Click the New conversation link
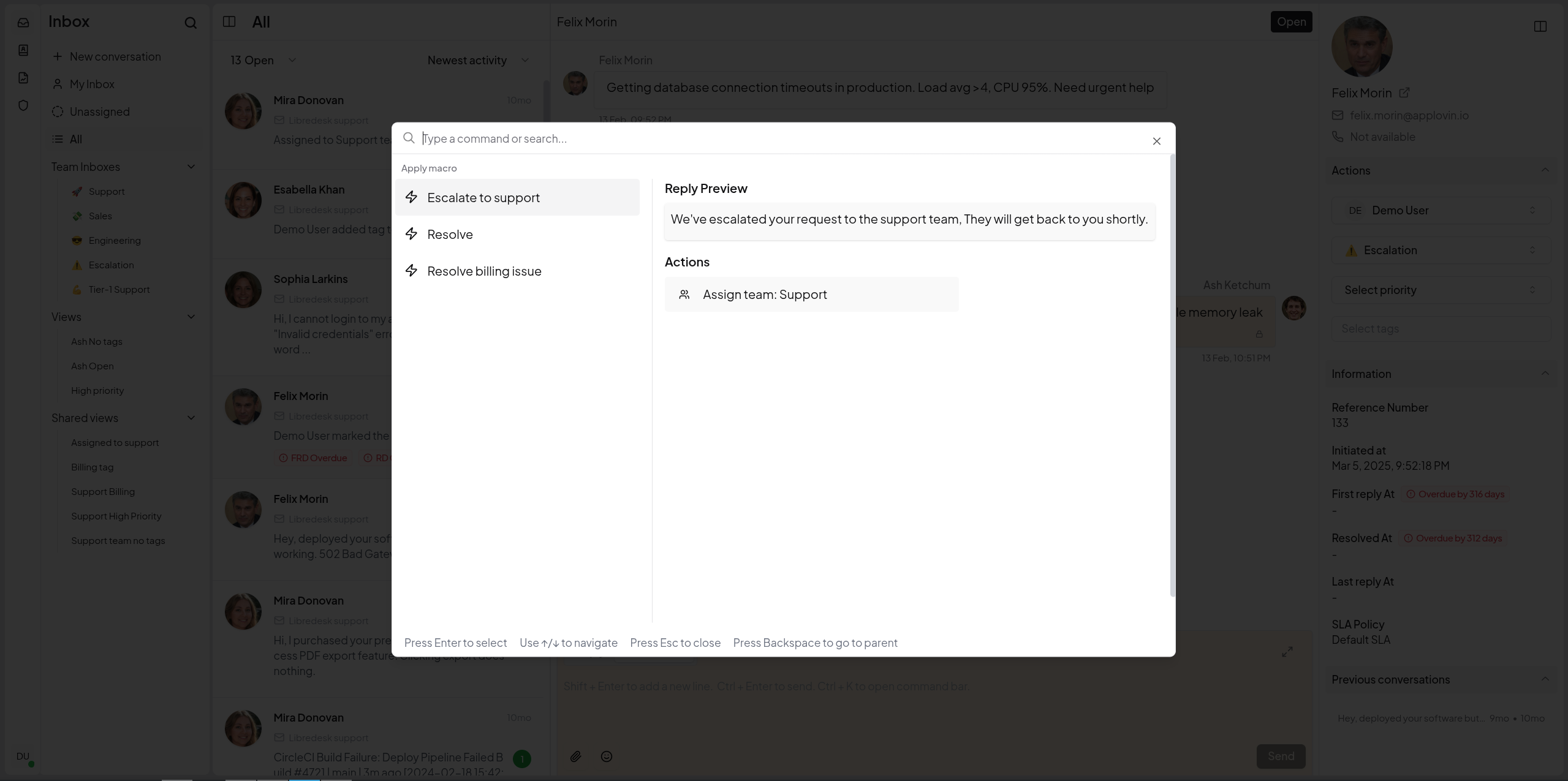 pyautogui.click(x=115, y=56)
